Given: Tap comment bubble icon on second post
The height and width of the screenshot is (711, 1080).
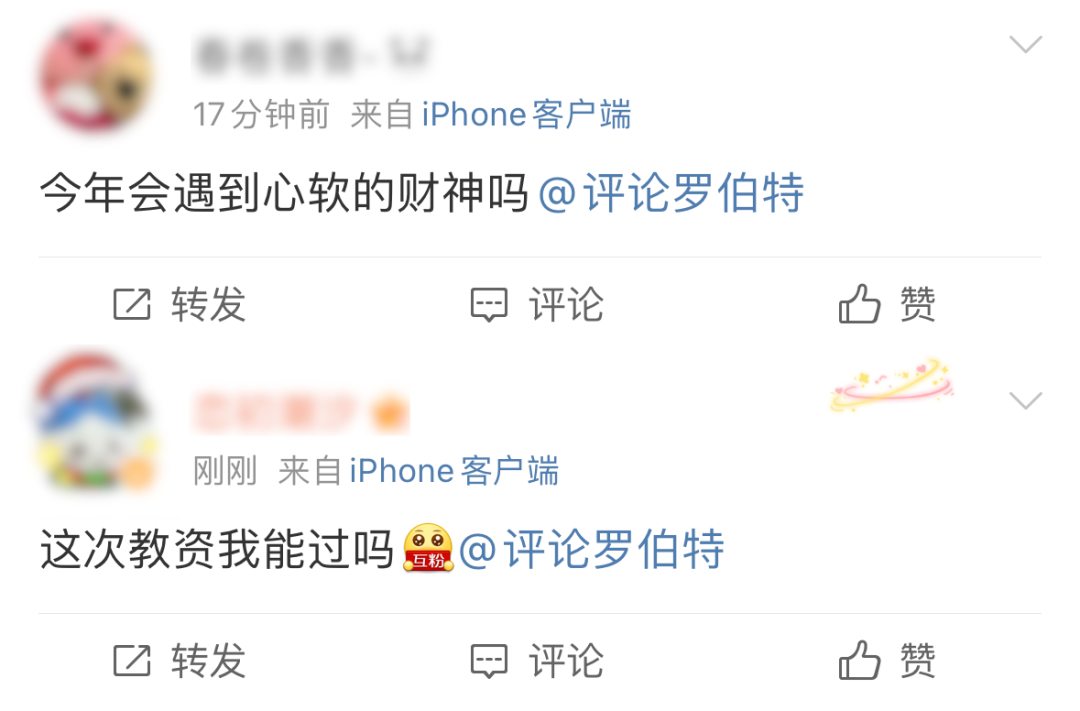Looking at the screenshot, I should 489,661.
